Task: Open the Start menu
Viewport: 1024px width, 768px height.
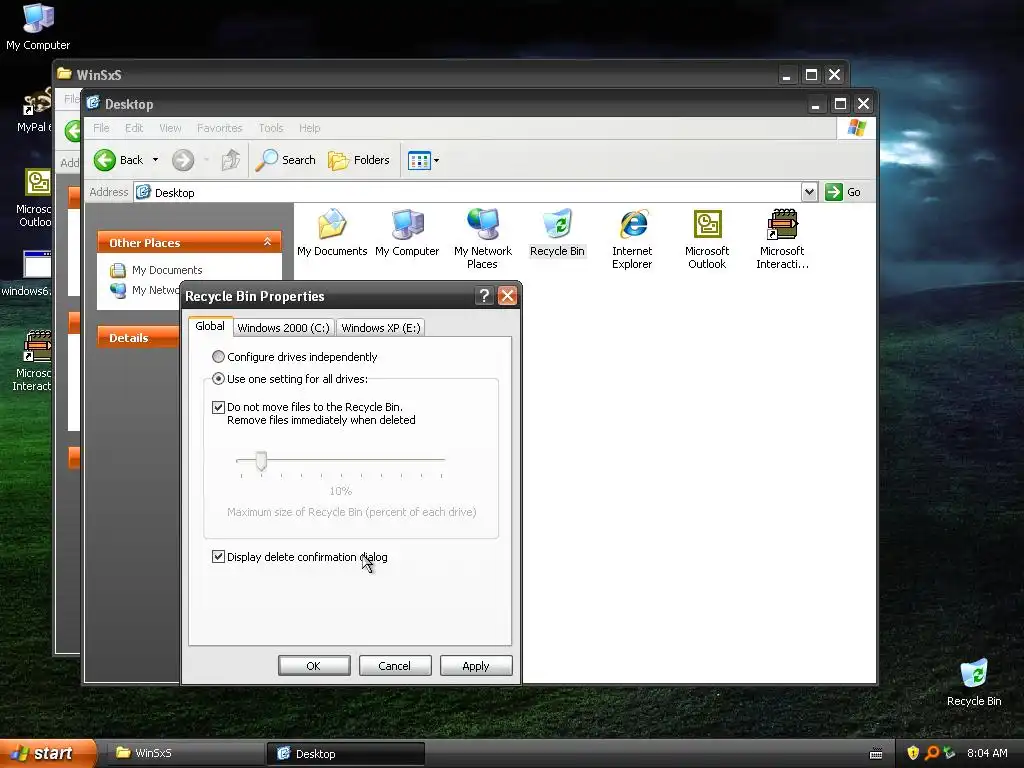Action: [48, 753]
